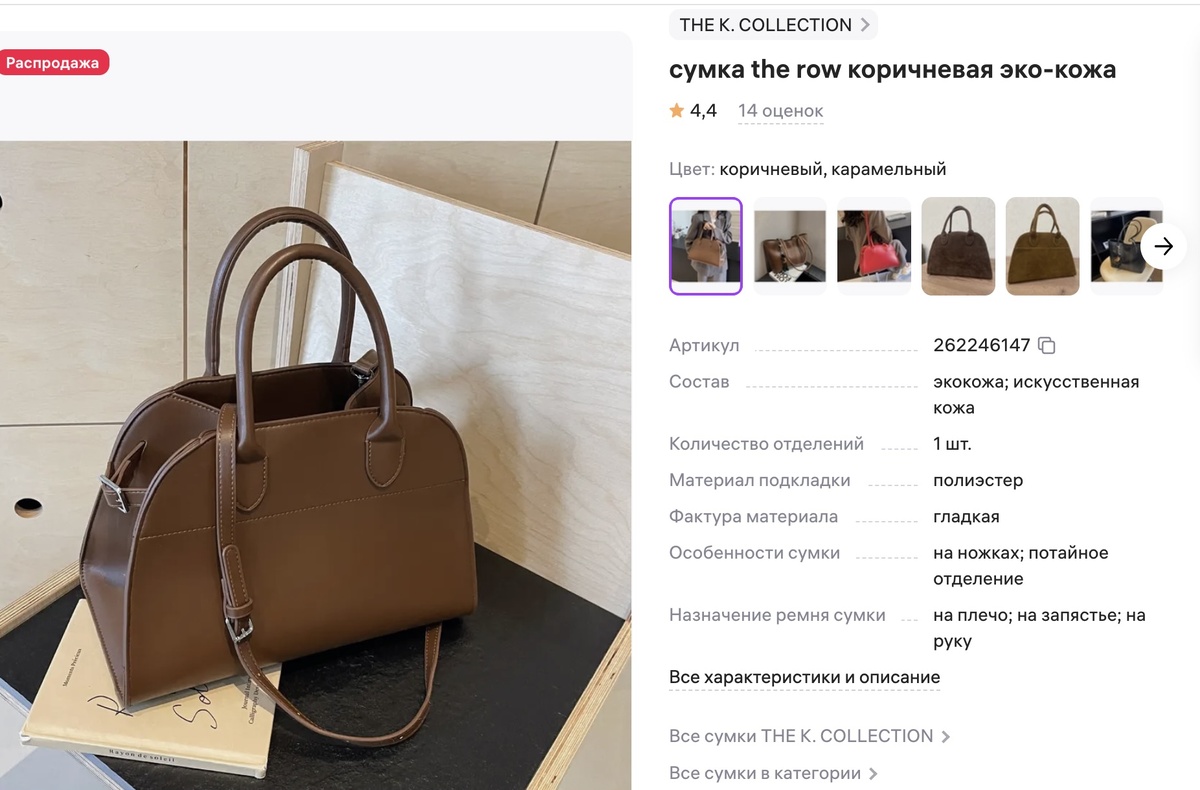Select the second brown tote thumbnail

[x=790, y=246]
